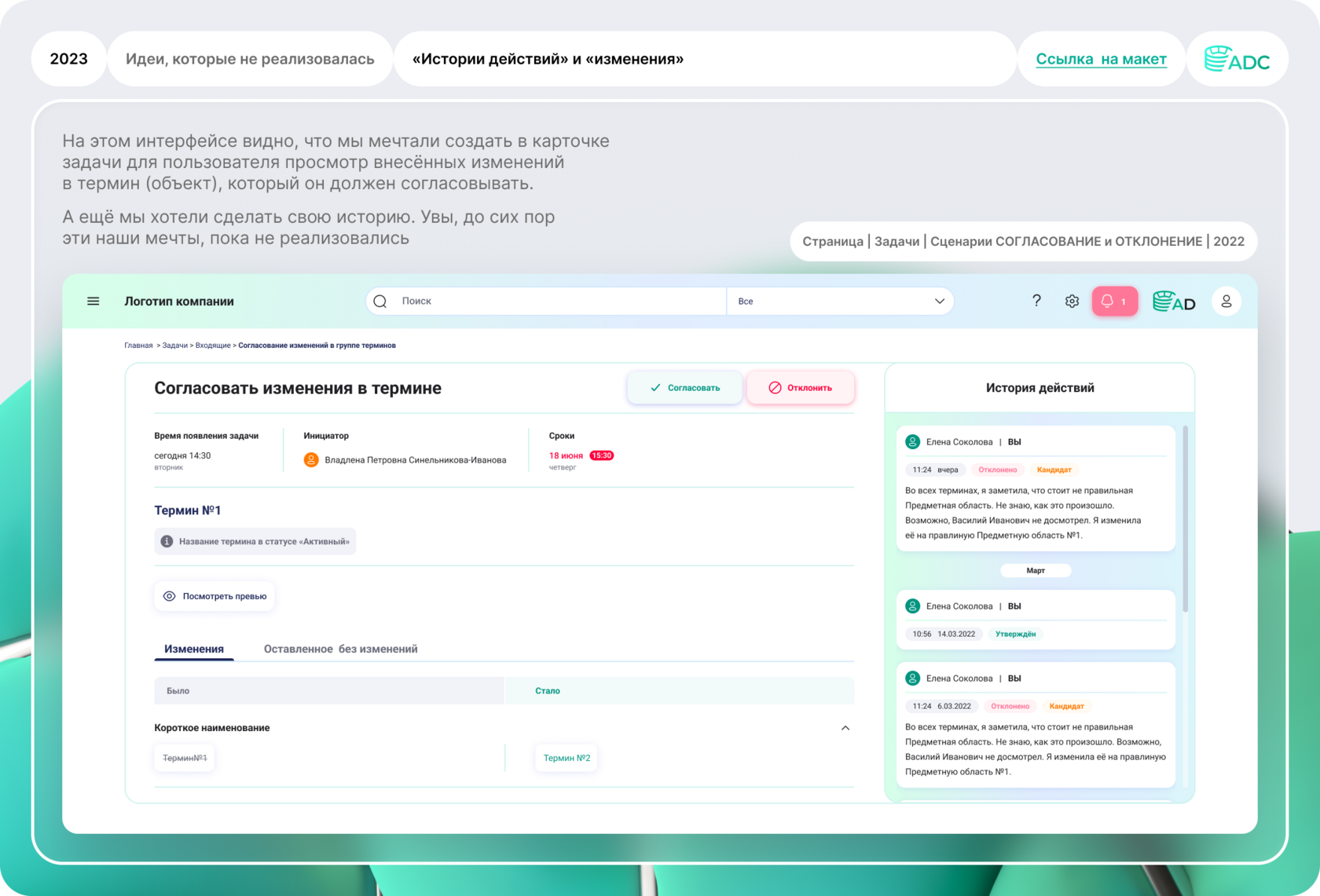Switch to the 'Изменения' tab
The height and width of the screenshot is (896, 1320).
(x=194, y=649)
